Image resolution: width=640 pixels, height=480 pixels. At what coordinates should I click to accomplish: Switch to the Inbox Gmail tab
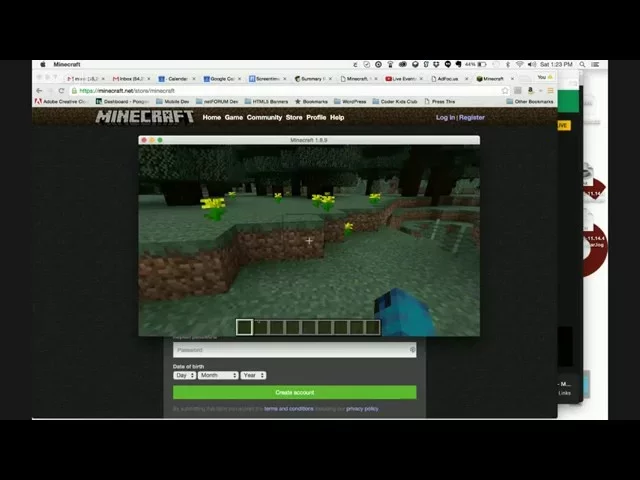point(131,78)
